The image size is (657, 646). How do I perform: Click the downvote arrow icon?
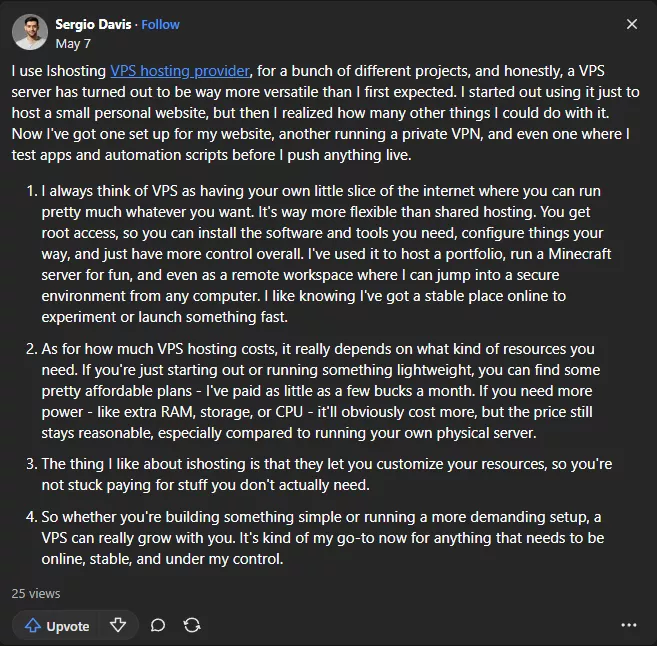pyautogui.click(x=118, y=625)
